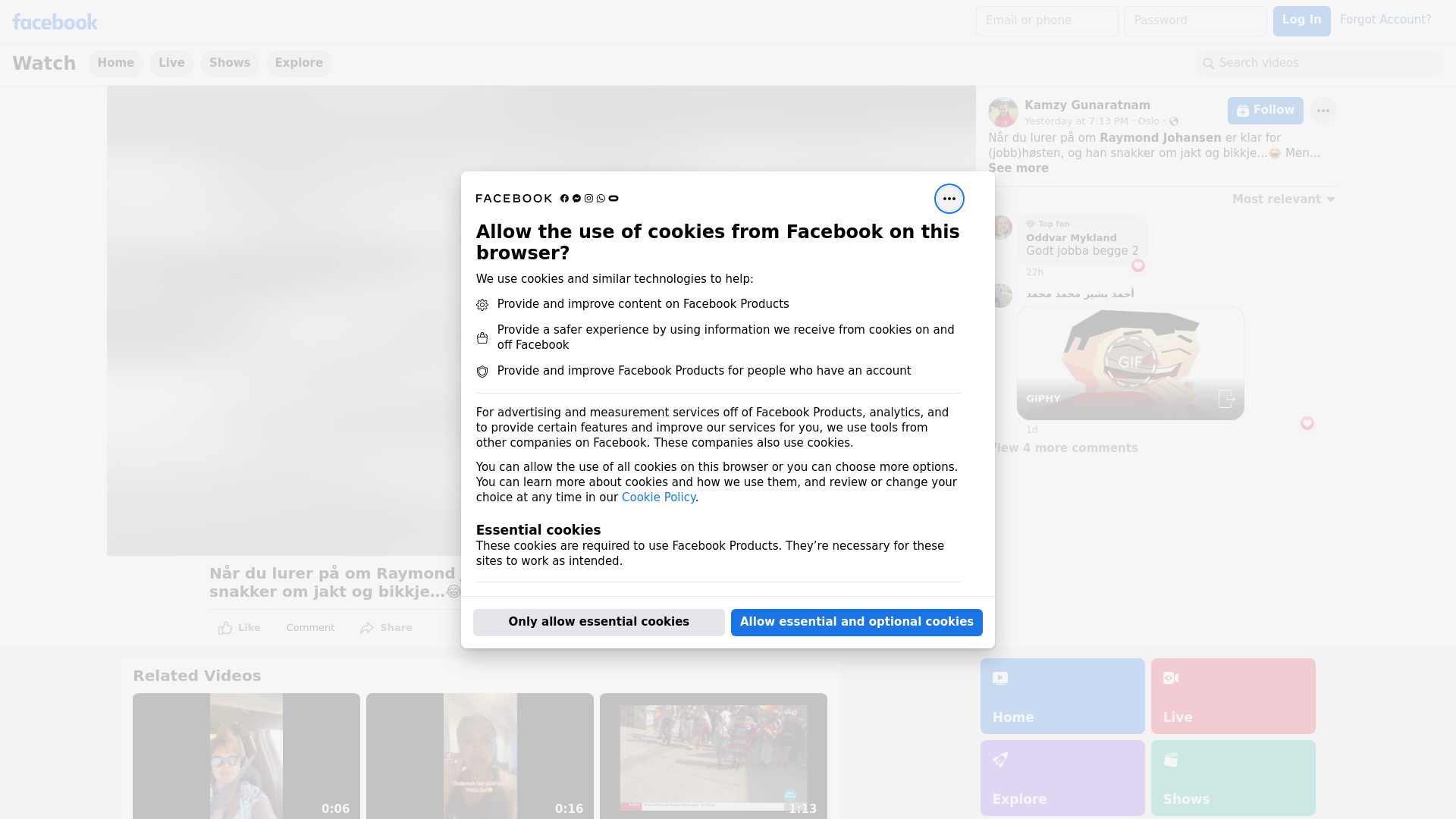
Task: Open post options three-dot menu
Action: [1323, 111]
